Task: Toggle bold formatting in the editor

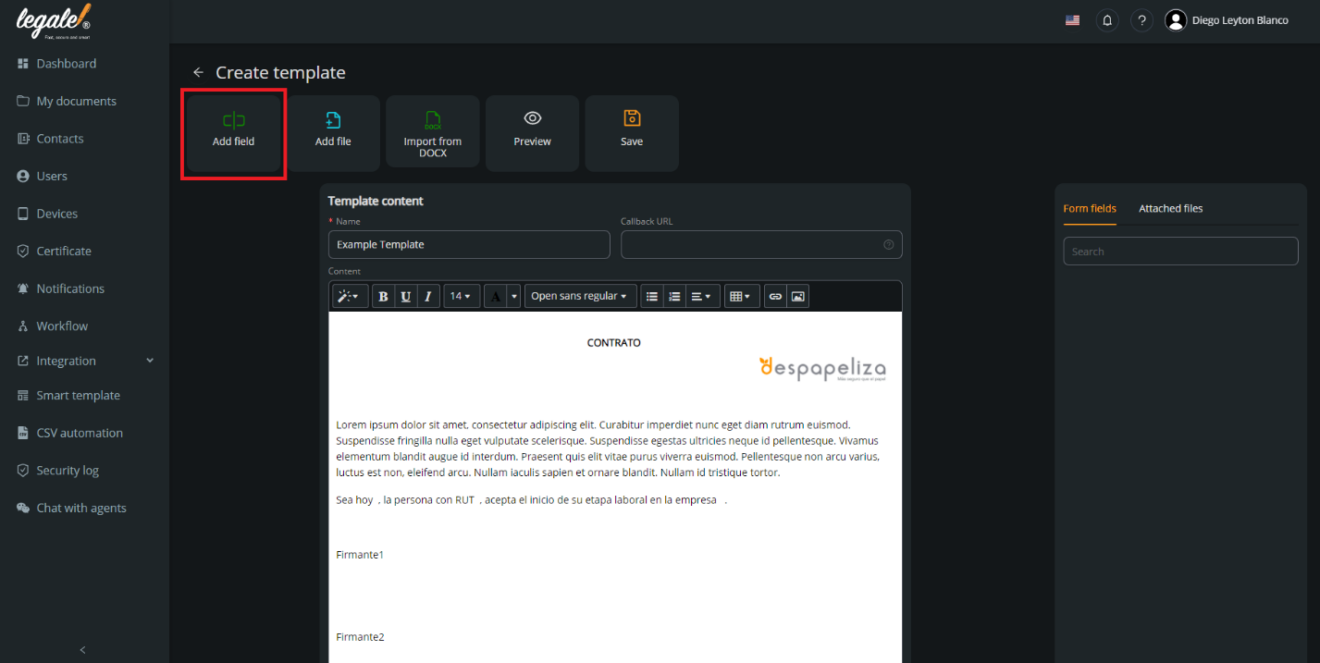Action: coord(383,295)
